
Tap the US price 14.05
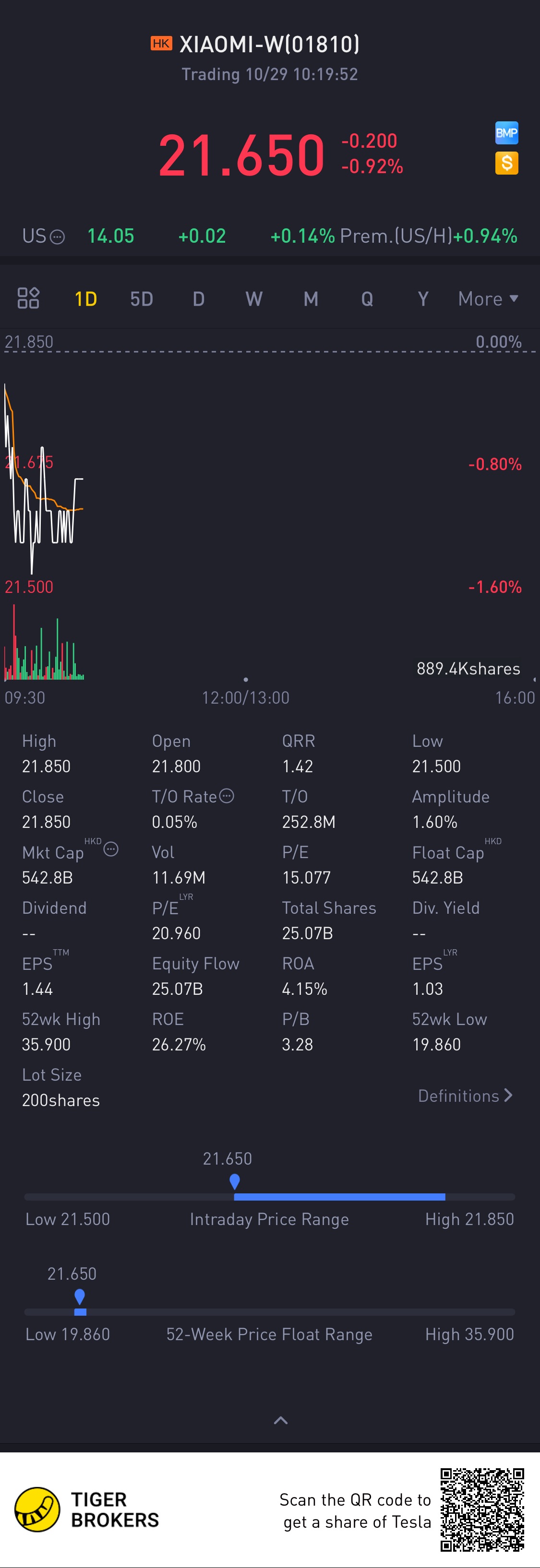tap(111, 236)
